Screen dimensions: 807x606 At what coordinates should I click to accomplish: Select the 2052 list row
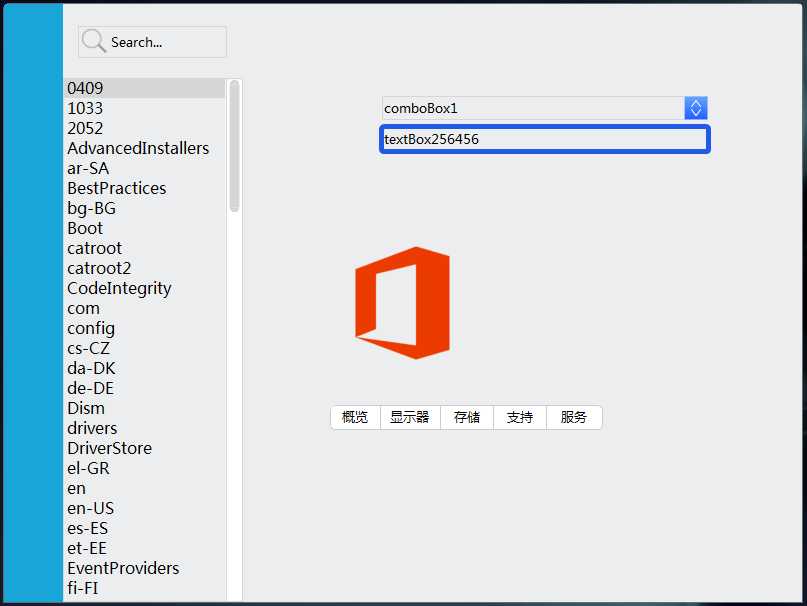145,128
